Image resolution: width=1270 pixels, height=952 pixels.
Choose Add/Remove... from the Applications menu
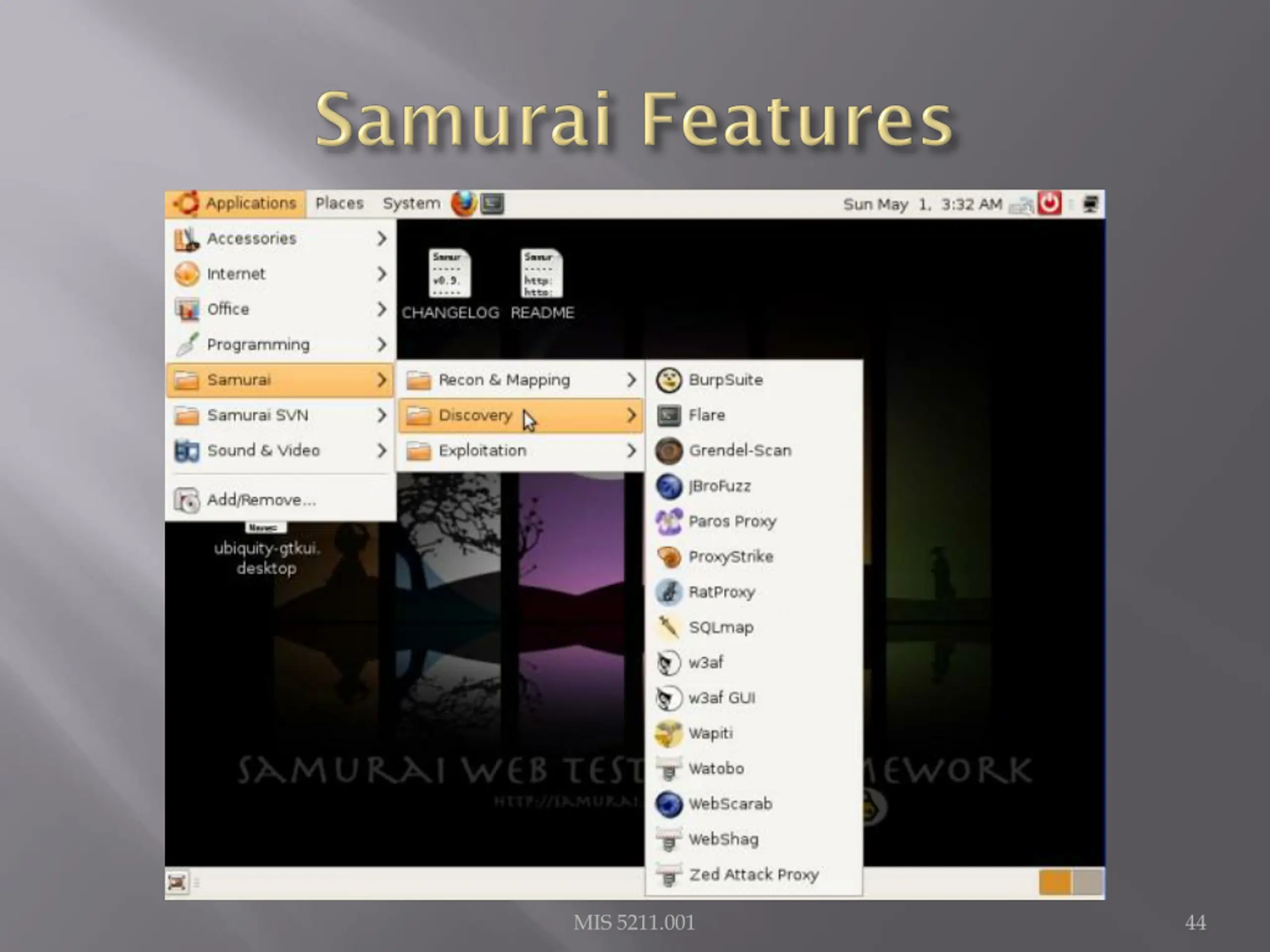(x=280, y=500)
